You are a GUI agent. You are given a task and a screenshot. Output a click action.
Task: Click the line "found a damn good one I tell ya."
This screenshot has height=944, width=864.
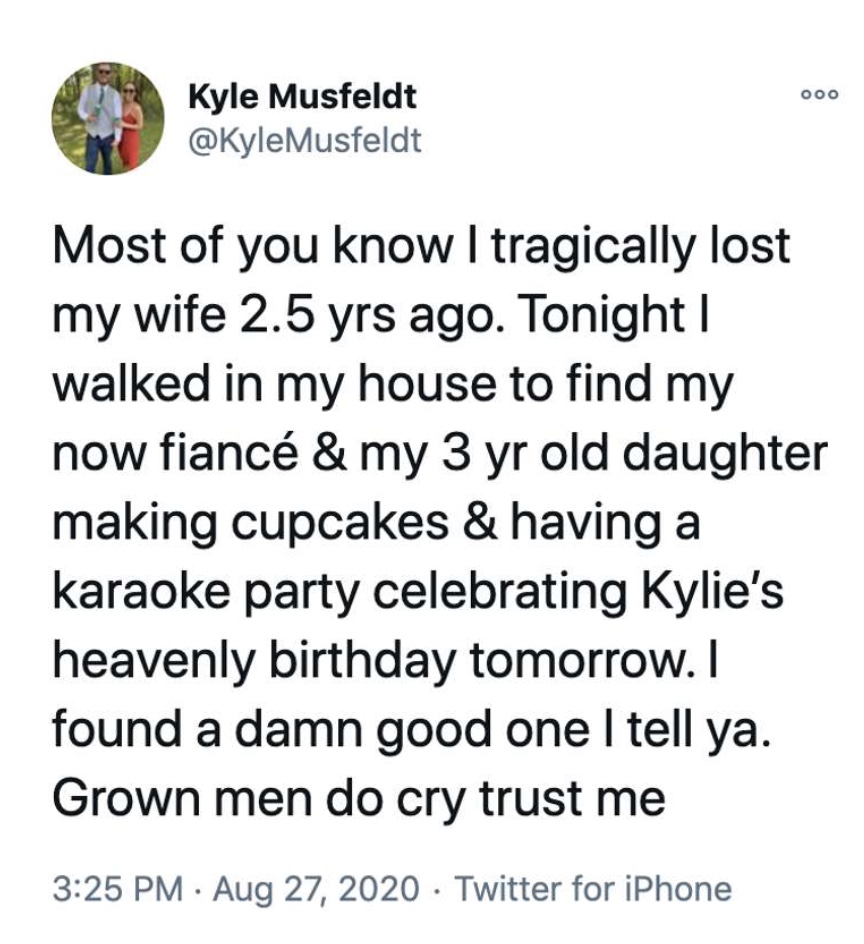(411, 730)
